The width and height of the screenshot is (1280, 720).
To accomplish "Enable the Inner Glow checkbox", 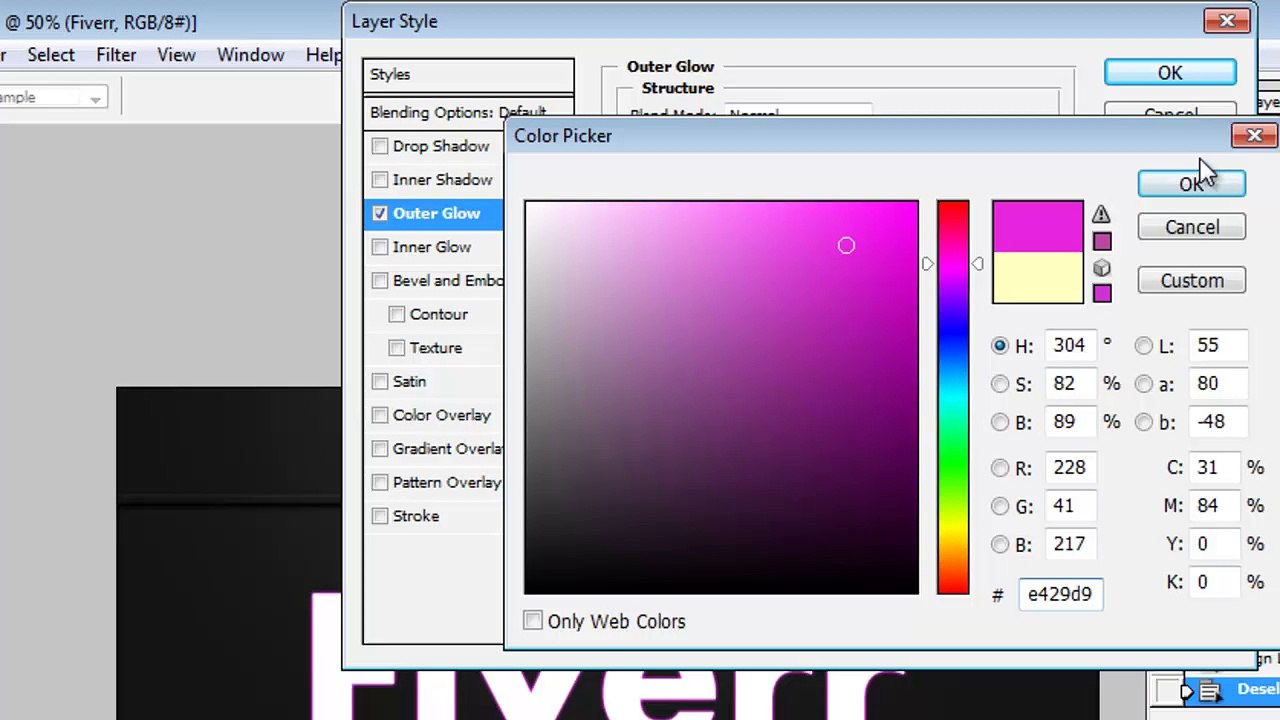I will (x=380, y=247).
